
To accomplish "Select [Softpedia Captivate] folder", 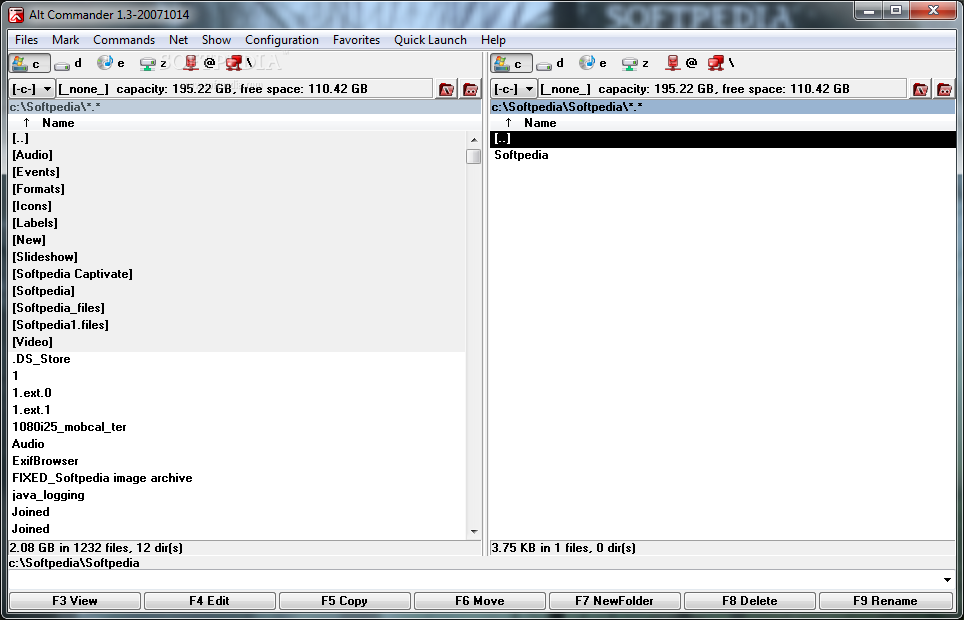I will click(237, 274).
